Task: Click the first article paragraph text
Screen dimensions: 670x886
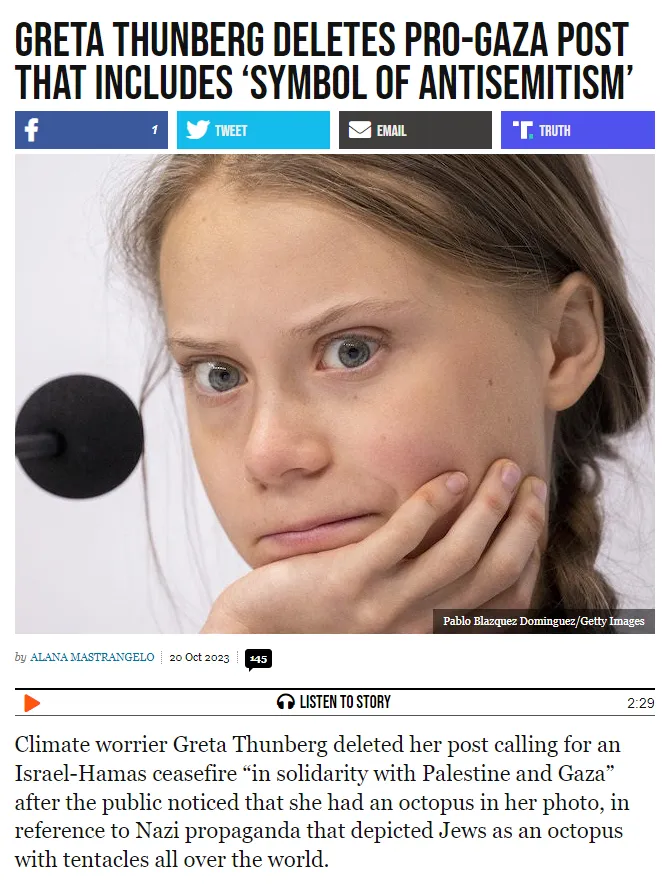Action: coord(322,802)
